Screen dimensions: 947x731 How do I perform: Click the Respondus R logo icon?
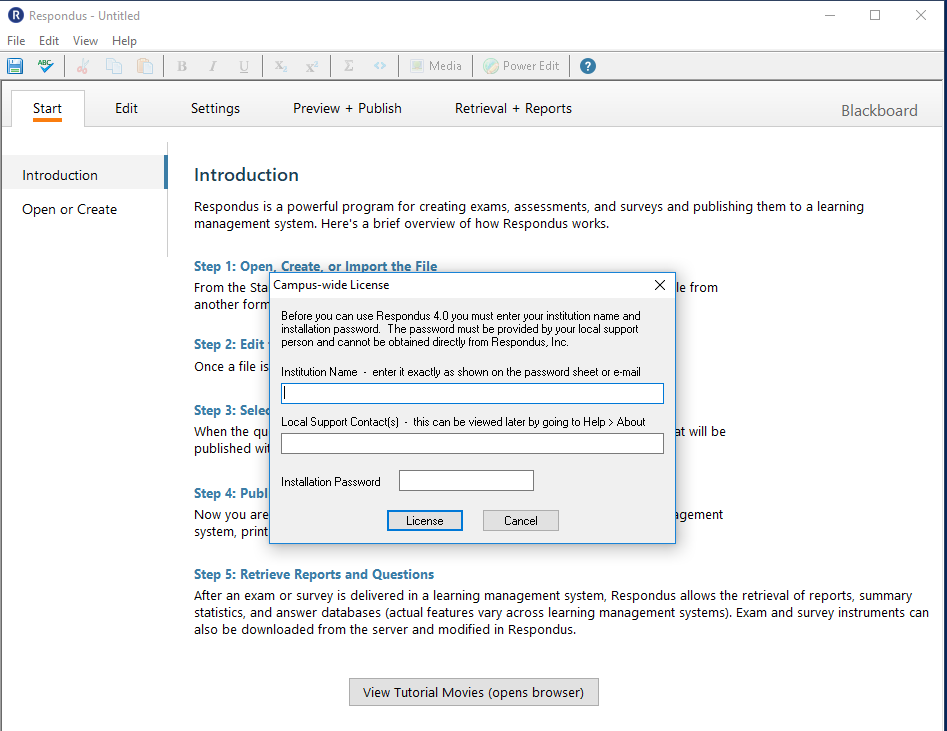point(16,15)
